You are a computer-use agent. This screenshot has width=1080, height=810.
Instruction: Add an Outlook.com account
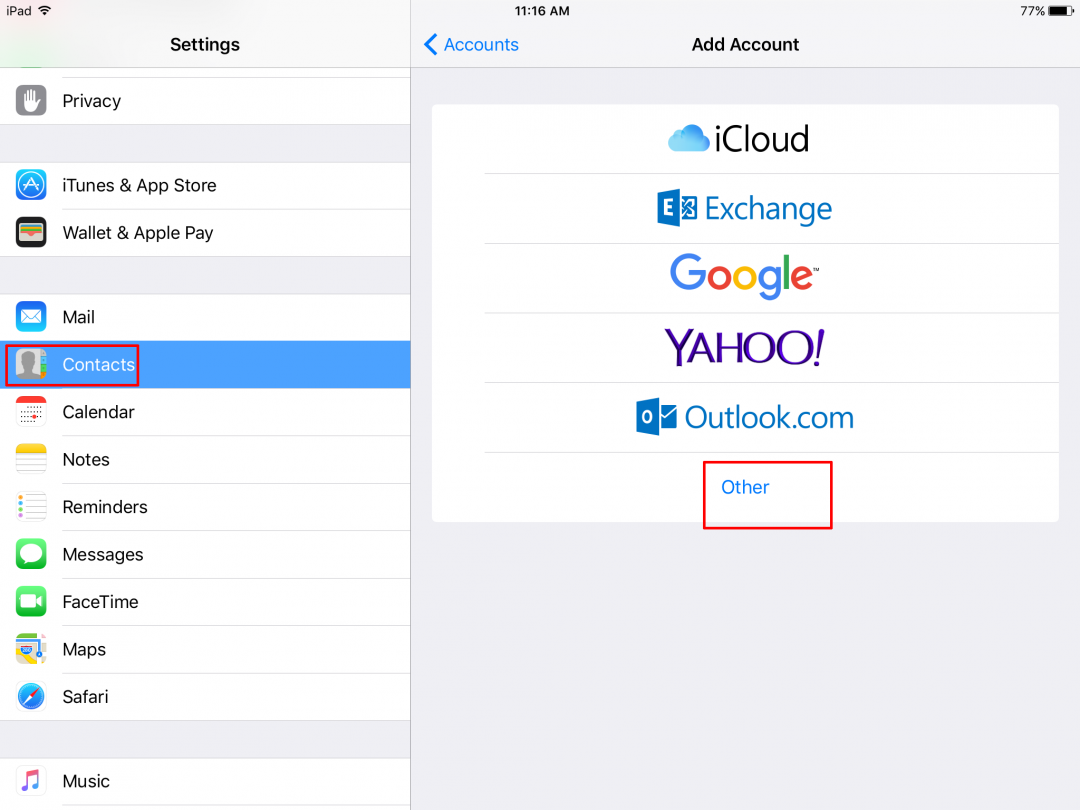pos(744,417)
